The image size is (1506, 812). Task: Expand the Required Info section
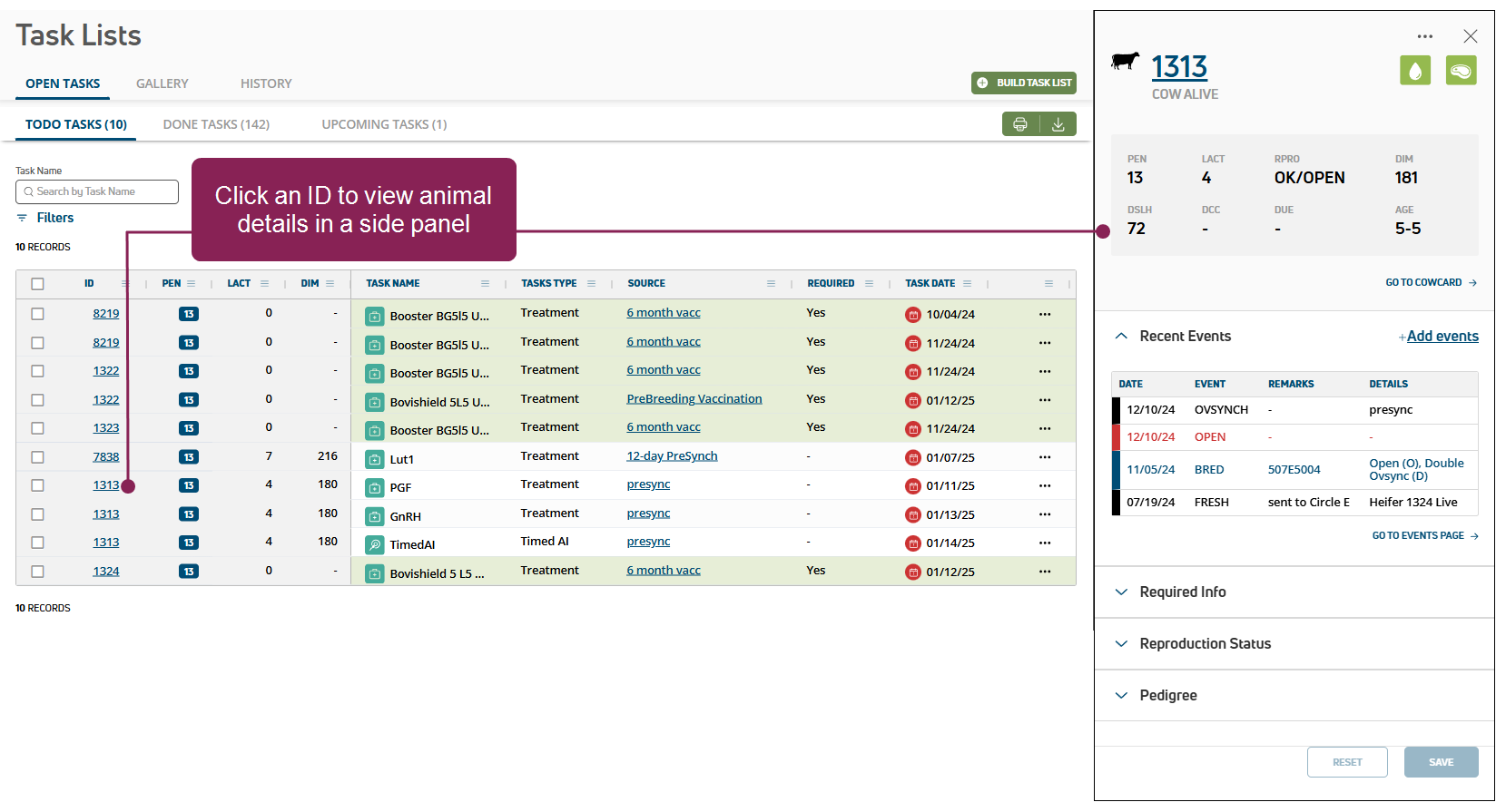(x=1182, y=592)
